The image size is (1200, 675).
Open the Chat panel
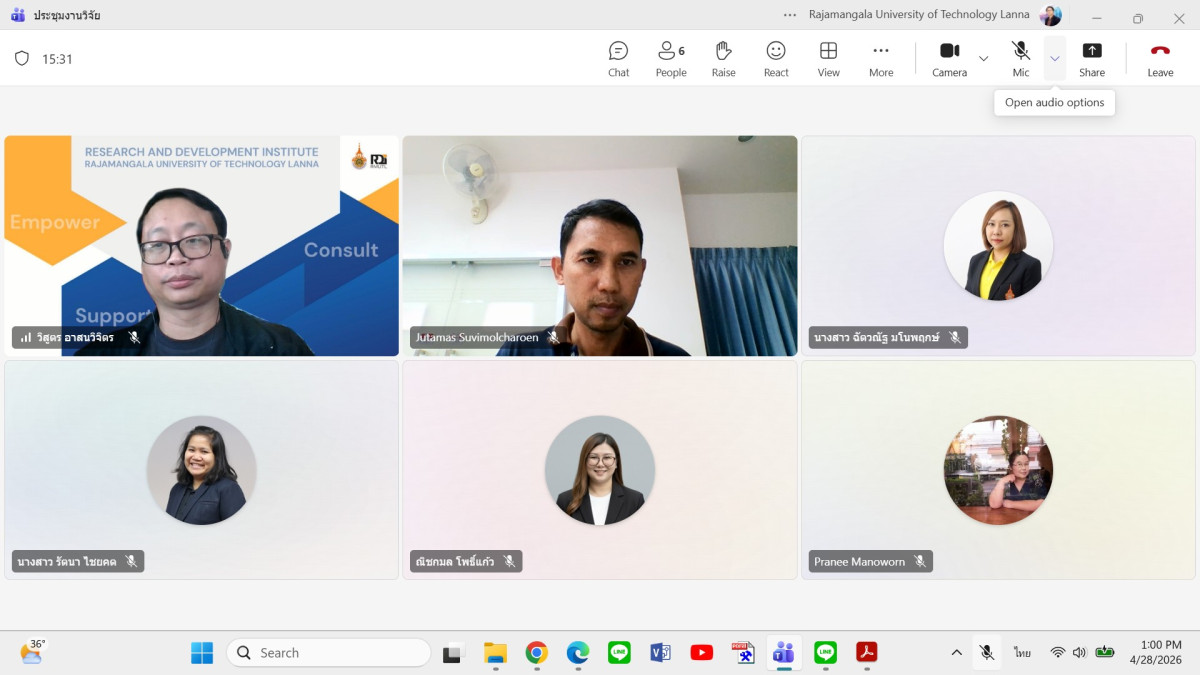pyautogui.click(x=618, y=58)
